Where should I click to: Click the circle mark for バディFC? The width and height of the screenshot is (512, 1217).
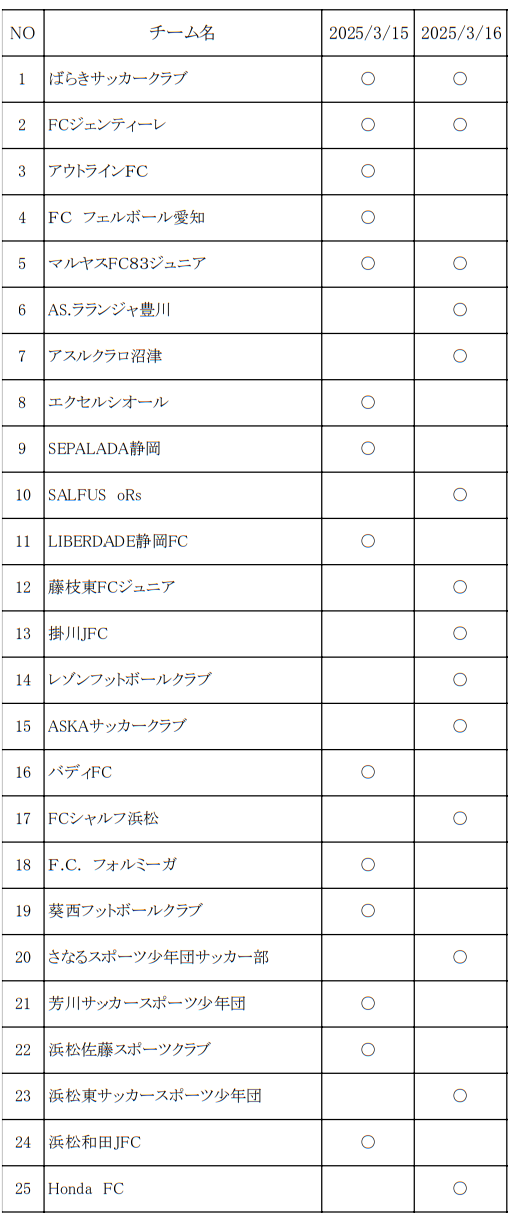(367, 772)
